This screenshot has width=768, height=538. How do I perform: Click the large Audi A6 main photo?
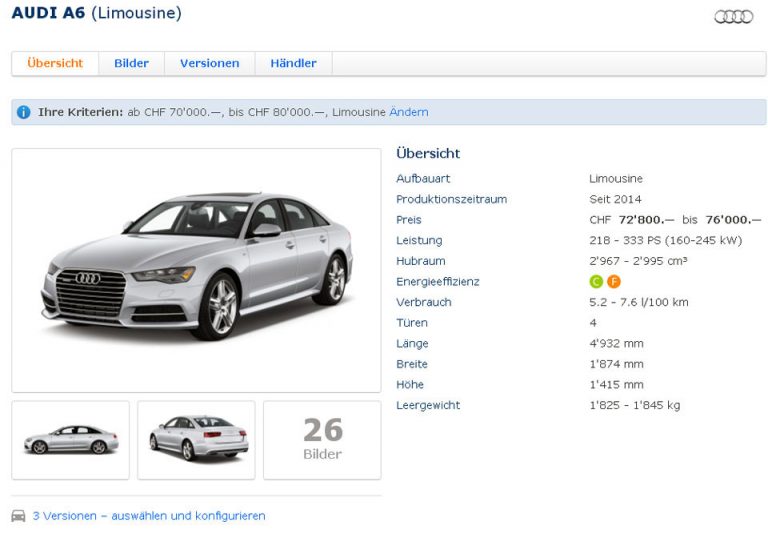(x=196, y=270)
